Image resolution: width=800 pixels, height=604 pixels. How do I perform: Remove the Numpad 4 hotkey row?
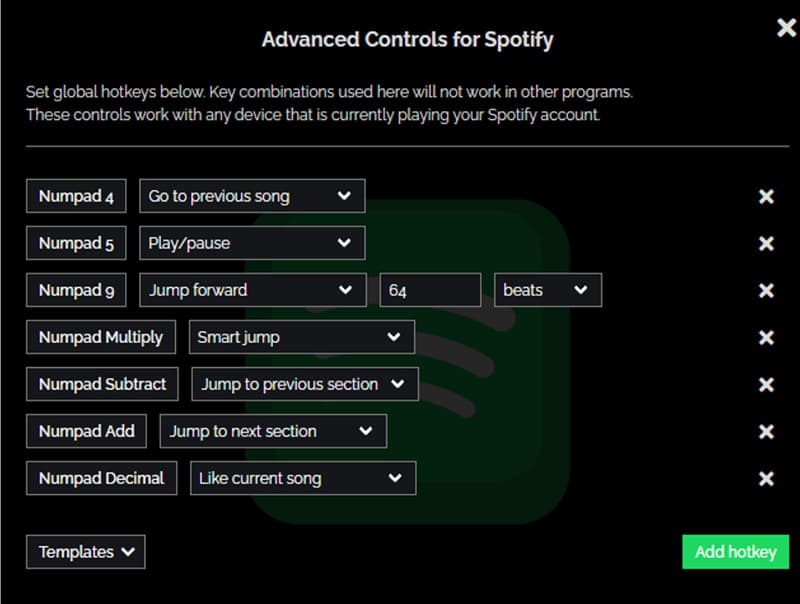click(x=766, y=196)
